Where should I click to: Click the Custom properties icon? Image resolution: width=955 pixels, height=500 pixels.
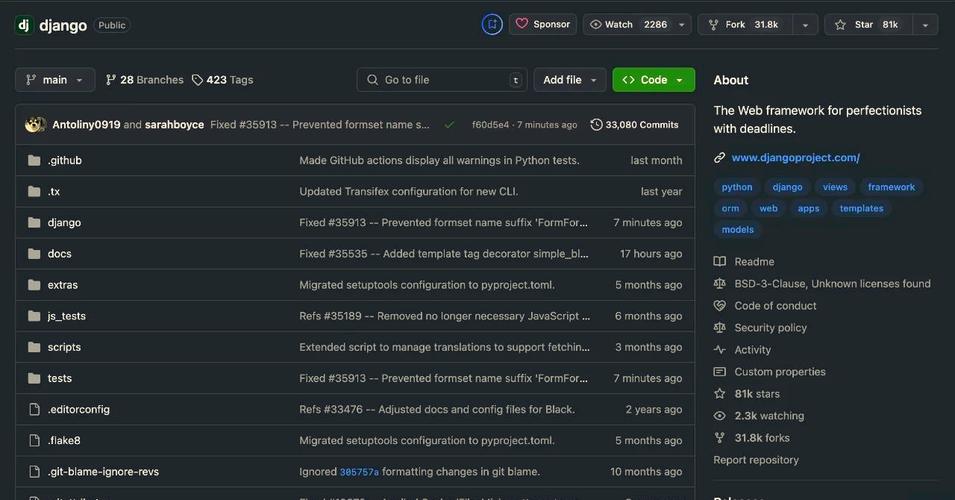[719, 371]
